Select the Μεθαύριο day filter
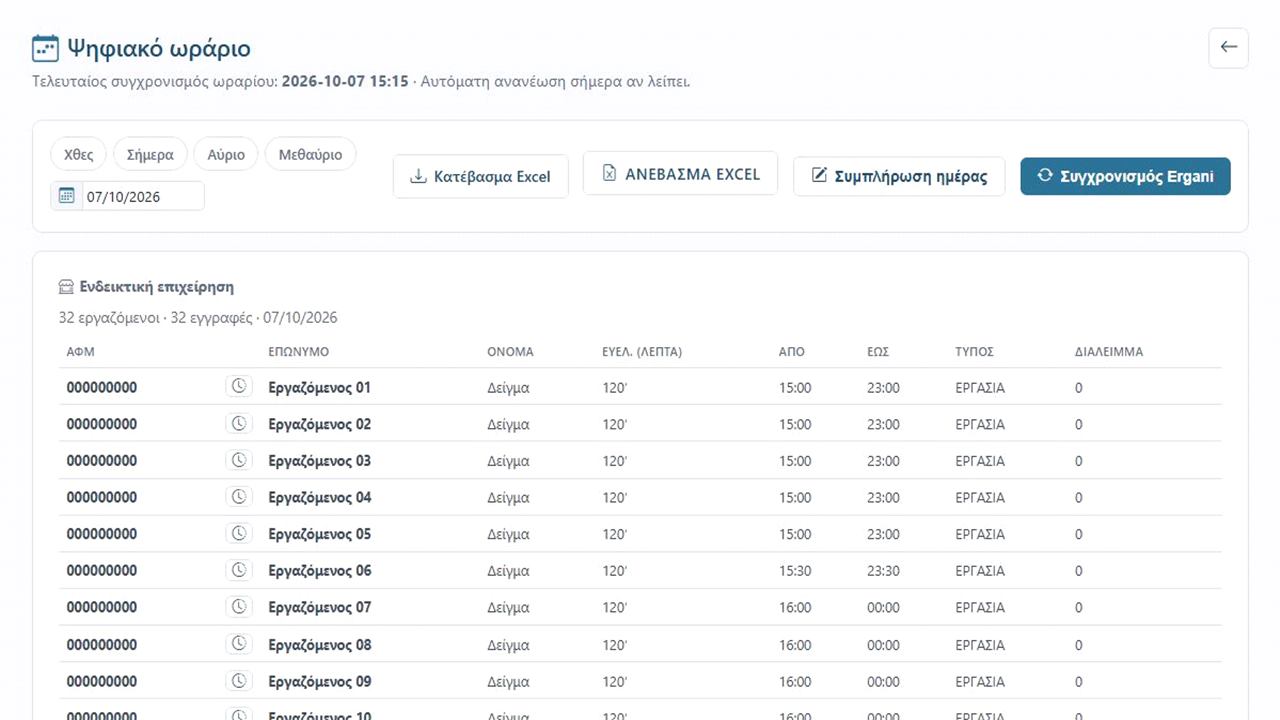1280x720 pixels. click(311, 154)
